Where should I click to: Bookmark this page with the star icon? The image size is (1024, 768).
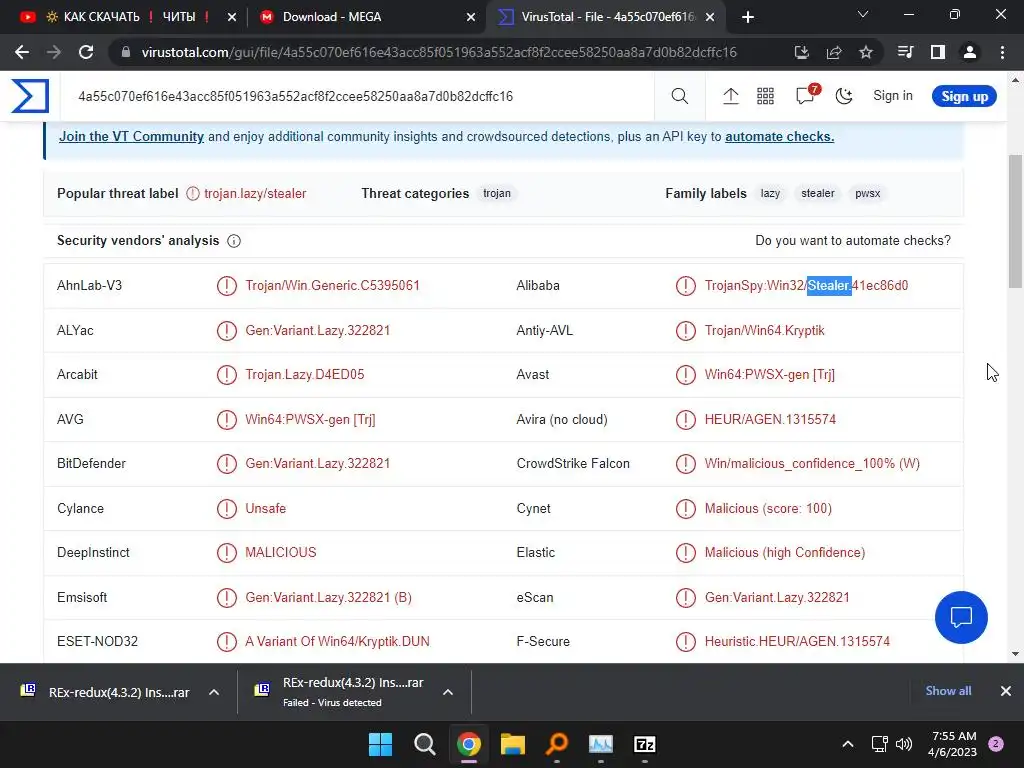[866, 52]
